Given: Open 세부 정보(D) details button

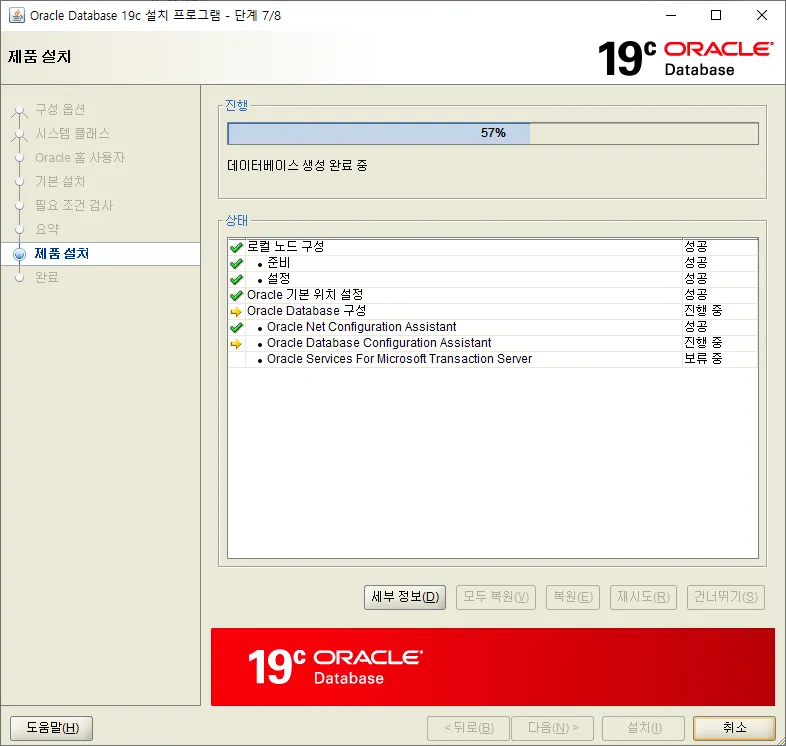Looking at the screenshot, I should coord(405,597).
